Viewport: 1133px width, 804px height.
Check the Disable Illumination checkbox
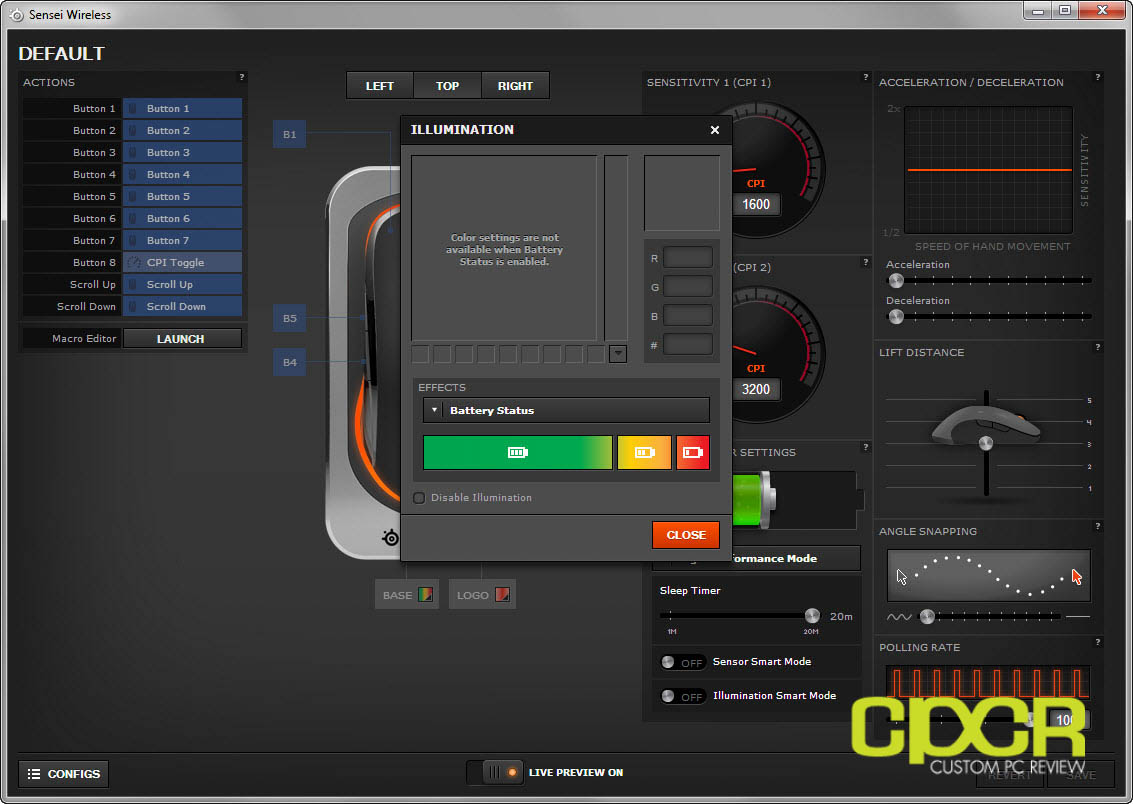point(419,498)
